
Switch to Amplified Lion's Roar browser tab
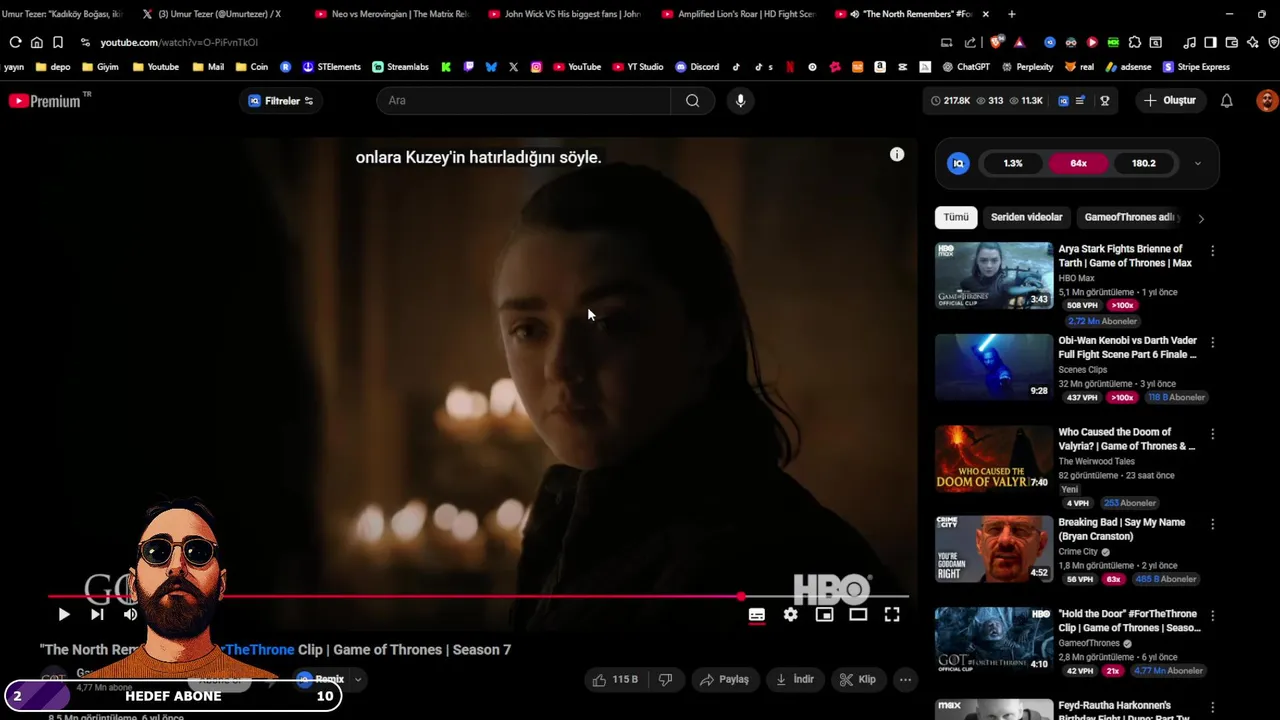[x=738, y=14]
